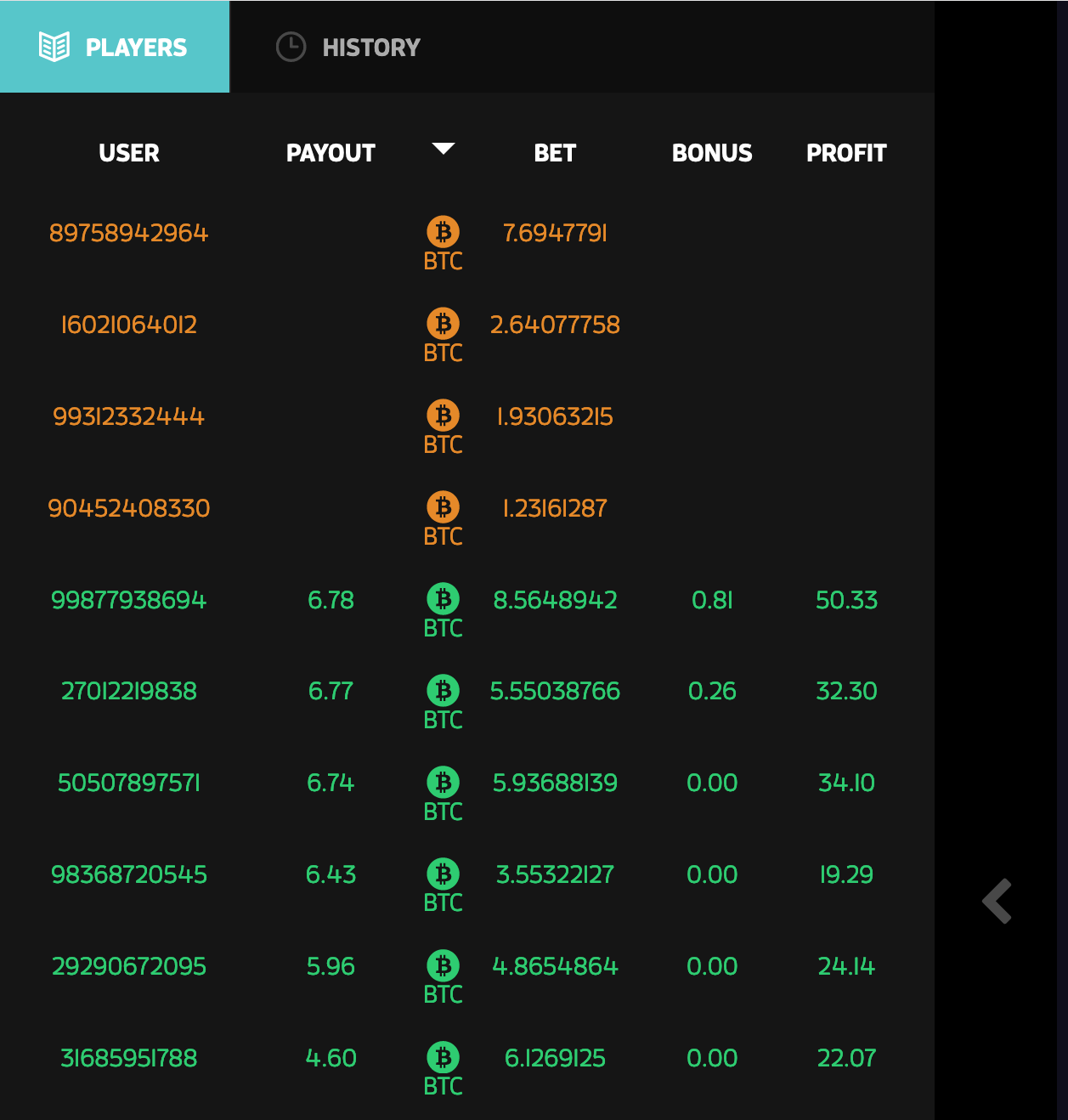Click the green Bitcoin icon beside bet 3.55322127
Screen dimensions: 1068x1120
[x=443, y=874]
